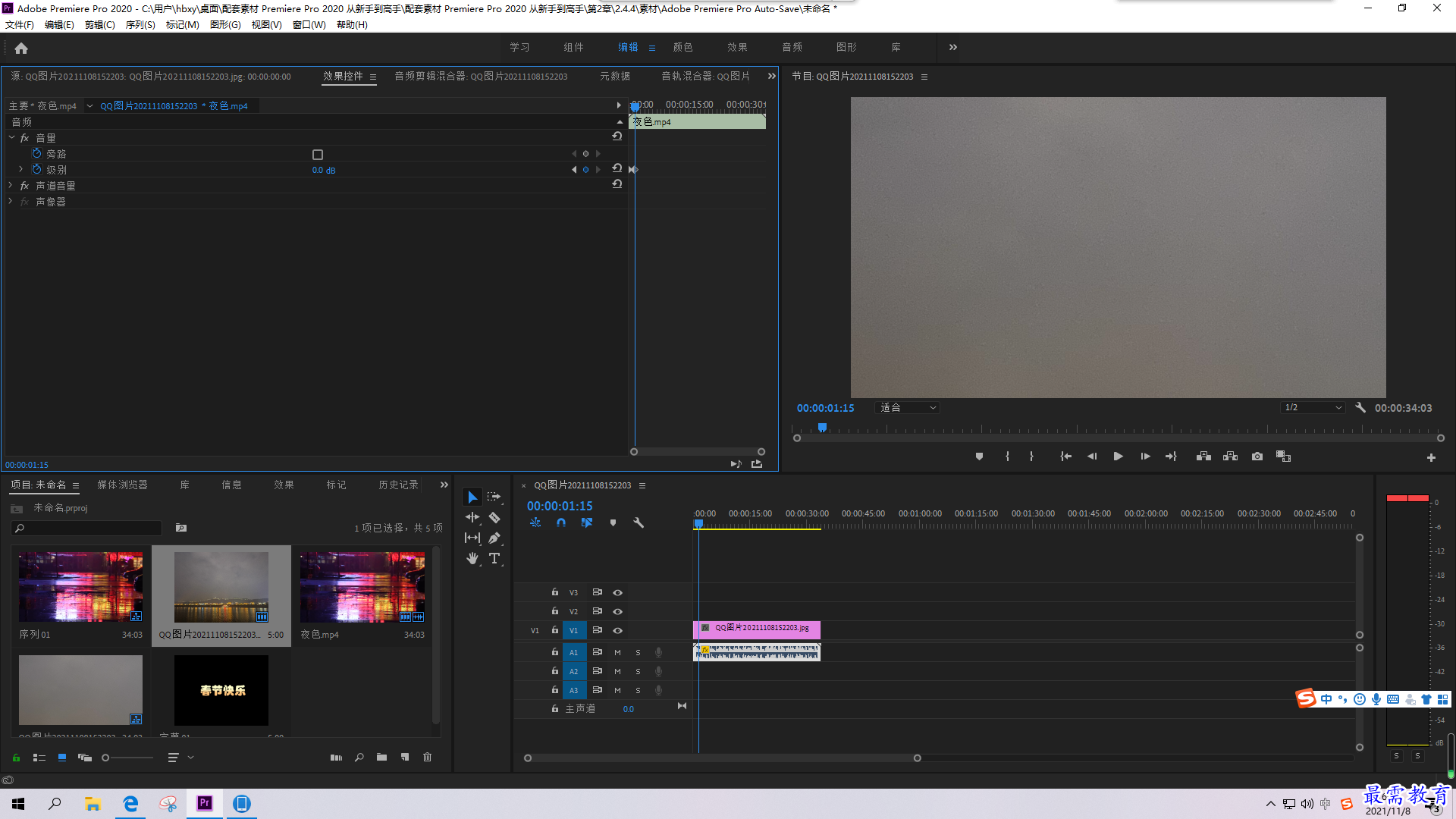Click Add Marker in Program monitor
This screenshot has width=1456, height=819.
click(979, 457)
